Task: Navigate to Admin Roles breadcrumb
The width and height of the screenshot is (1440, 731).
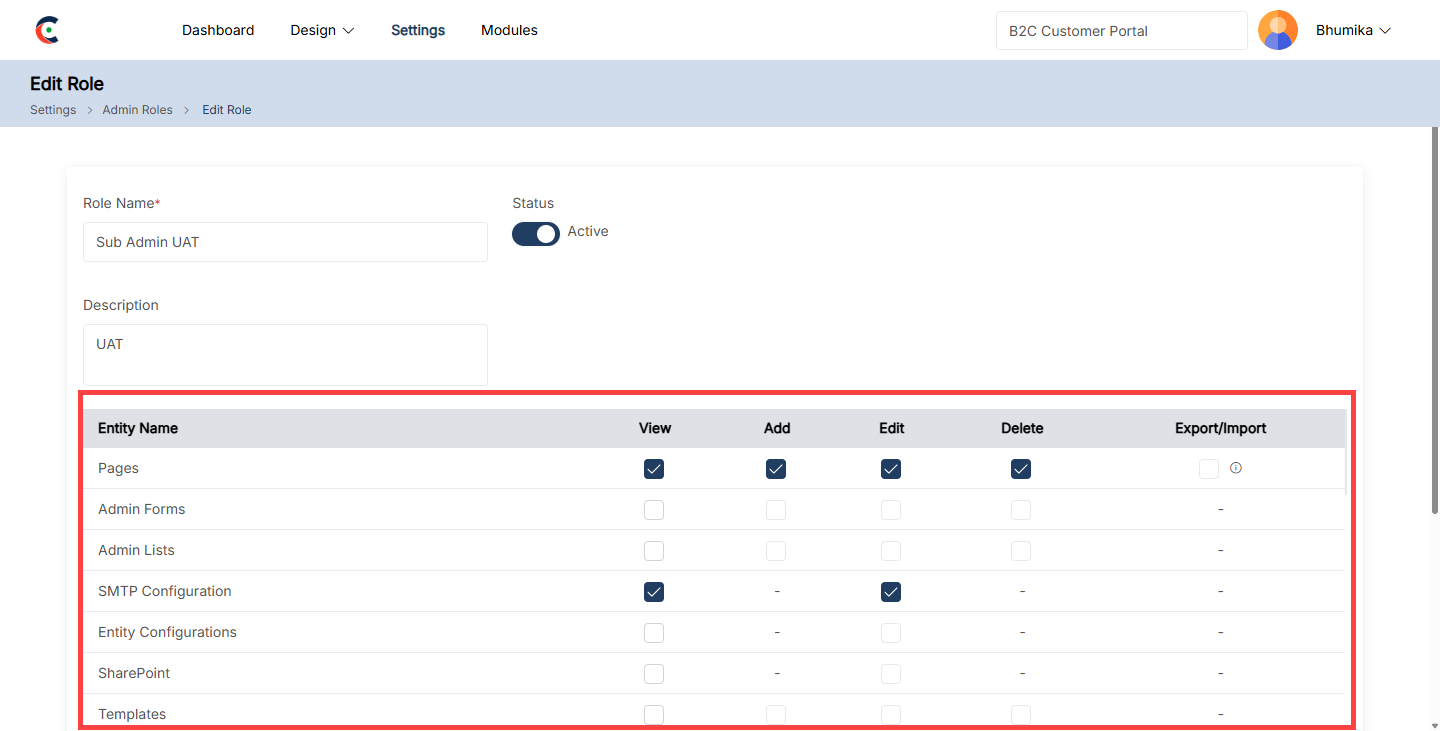Action: coord(137,110)
